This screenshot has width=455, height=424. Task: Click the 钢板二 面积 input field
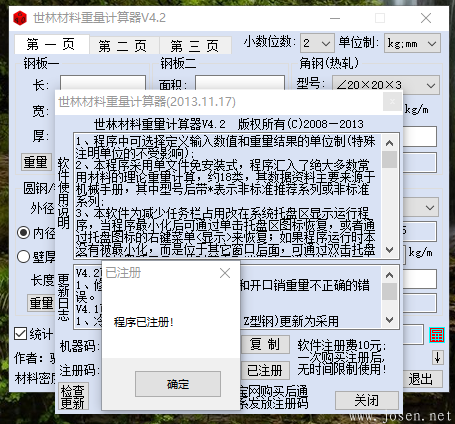pyautogui.click(x=240, y=83)
